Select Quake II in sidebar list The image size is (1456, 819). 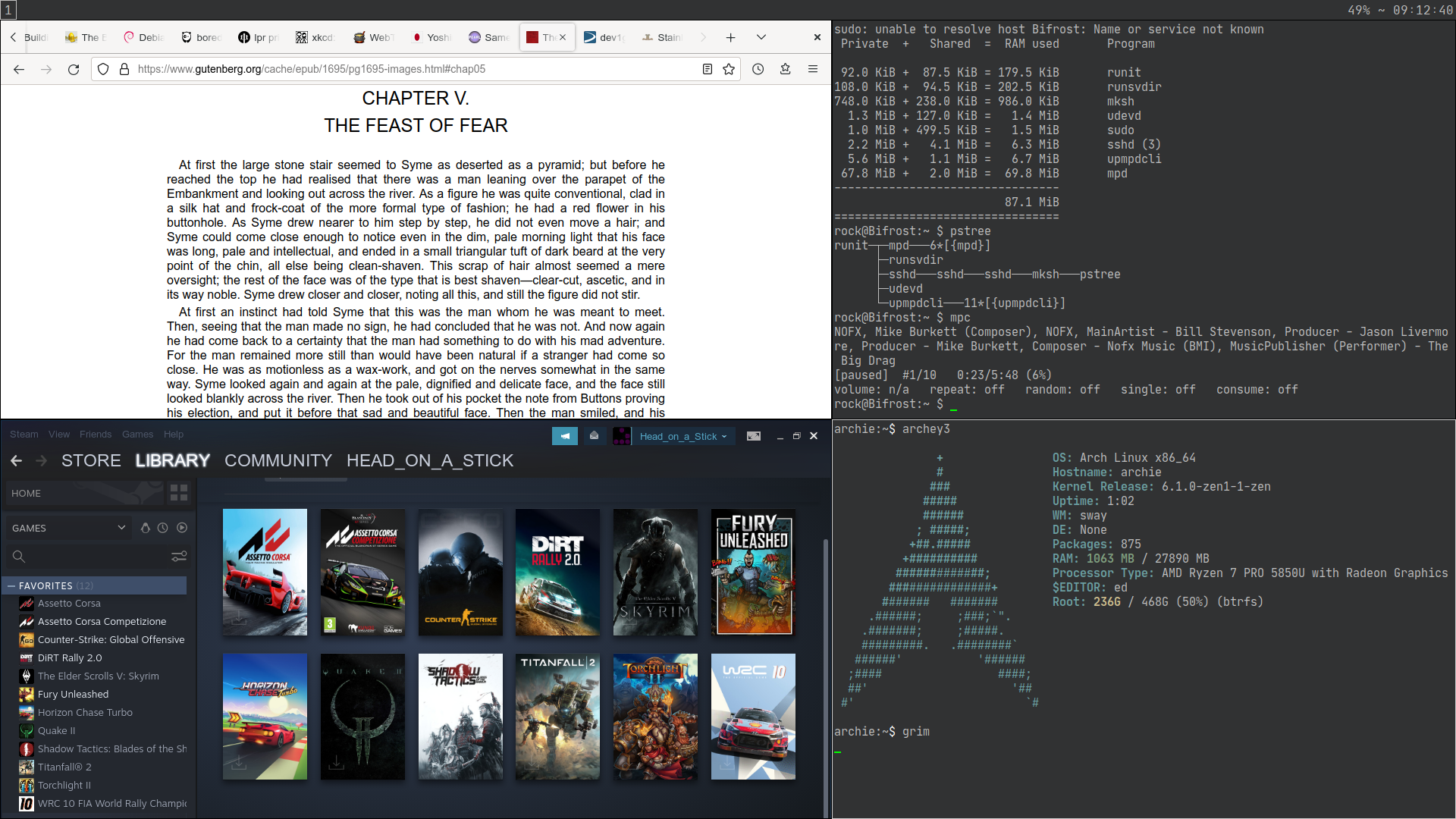click(56, 731)
